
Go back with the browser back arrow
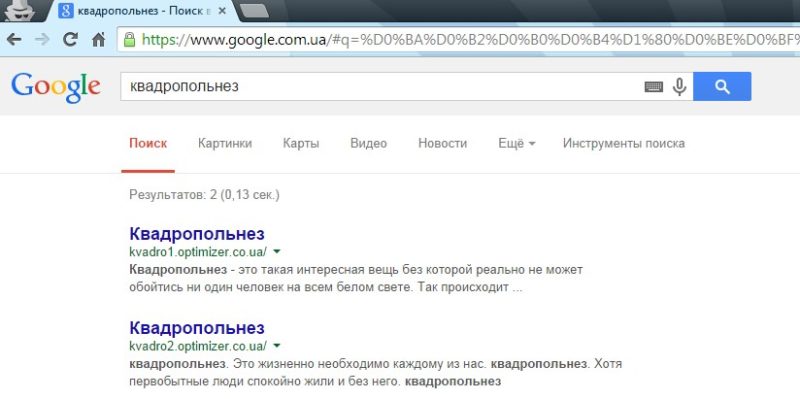point(14,39)
